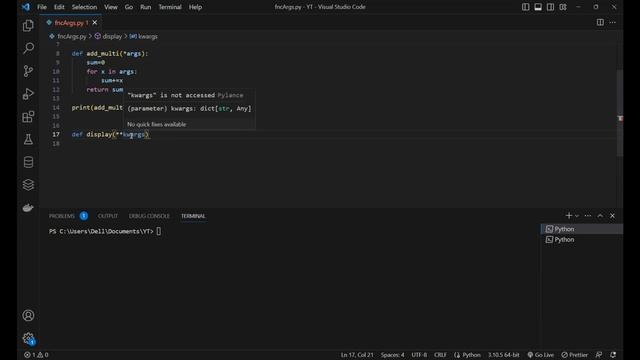Select the fncArgs.py editor tab
Viewport: 640px width, 360px height.
click(71, 22)
